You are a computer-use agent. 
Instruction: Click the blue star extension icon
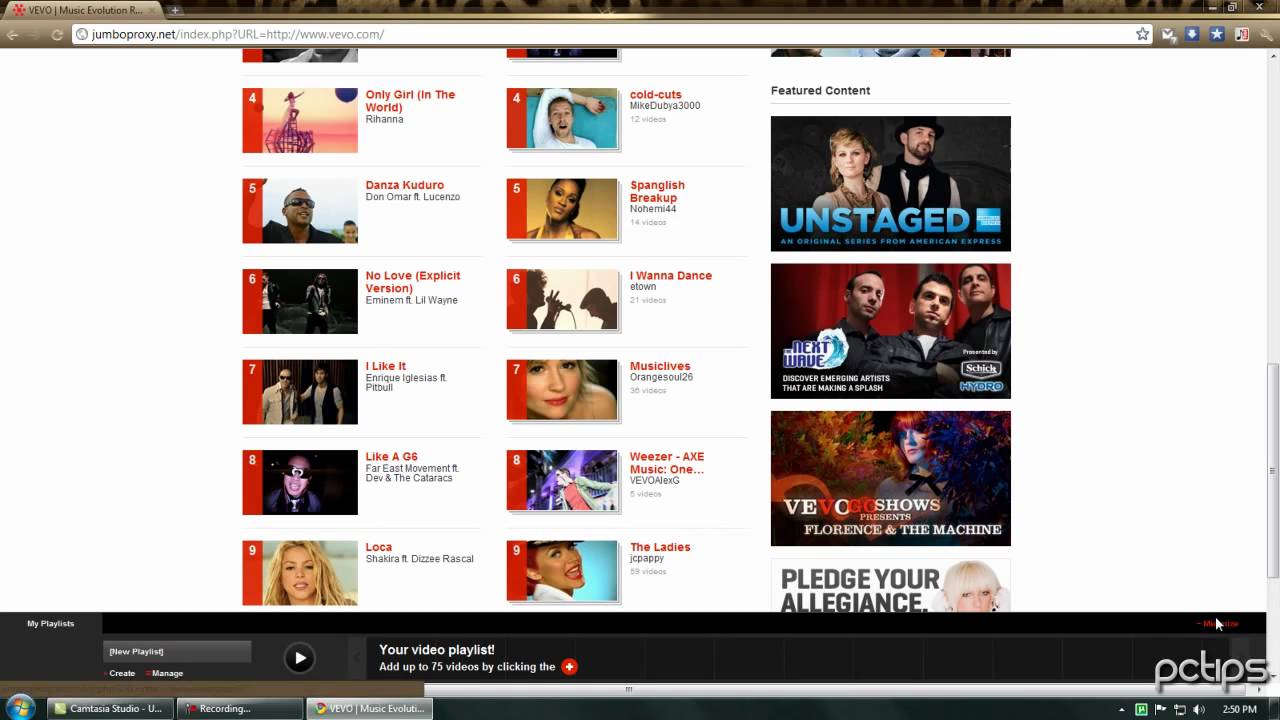(1217, 34)
